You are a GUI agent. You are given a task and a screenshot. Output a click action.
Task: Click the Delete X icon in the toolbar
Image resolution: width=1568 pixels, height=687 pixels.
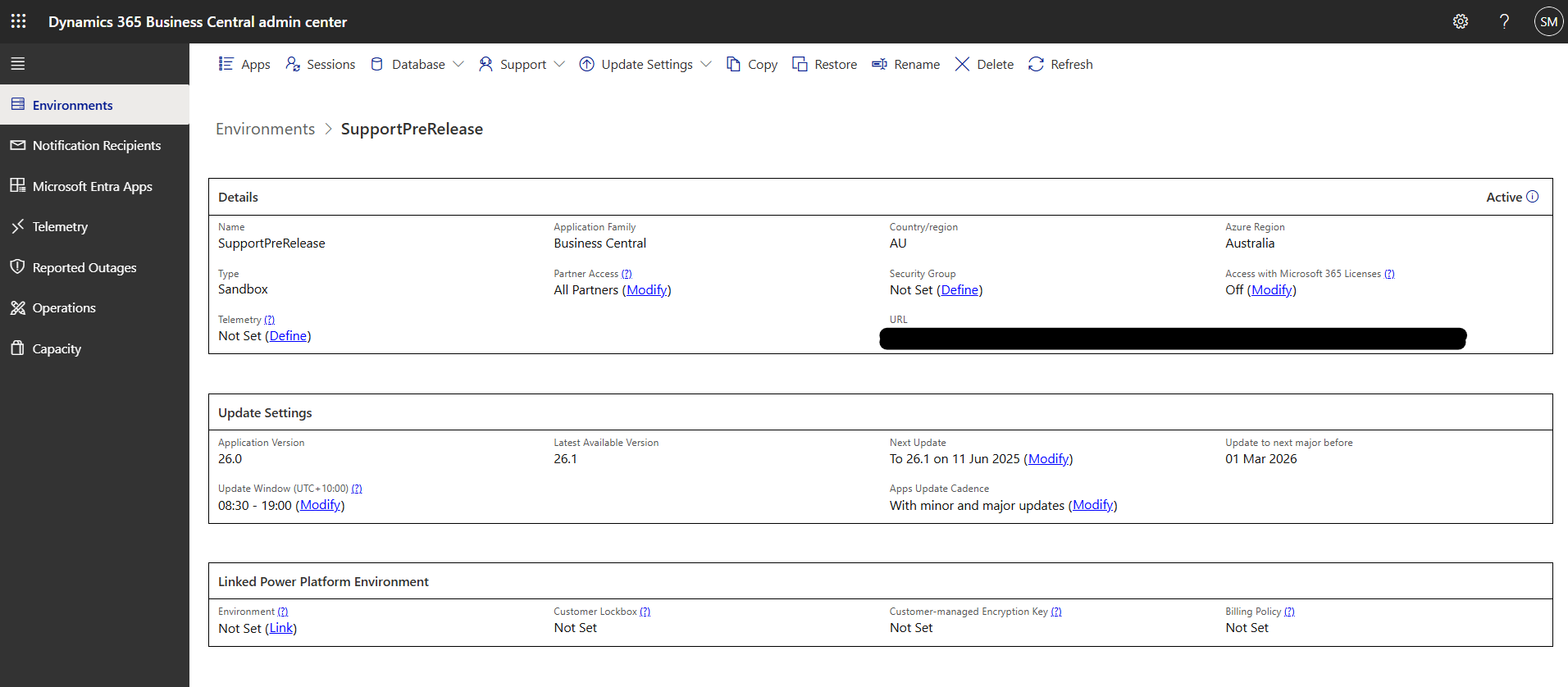pyautogui.click(x=962, y=64)
